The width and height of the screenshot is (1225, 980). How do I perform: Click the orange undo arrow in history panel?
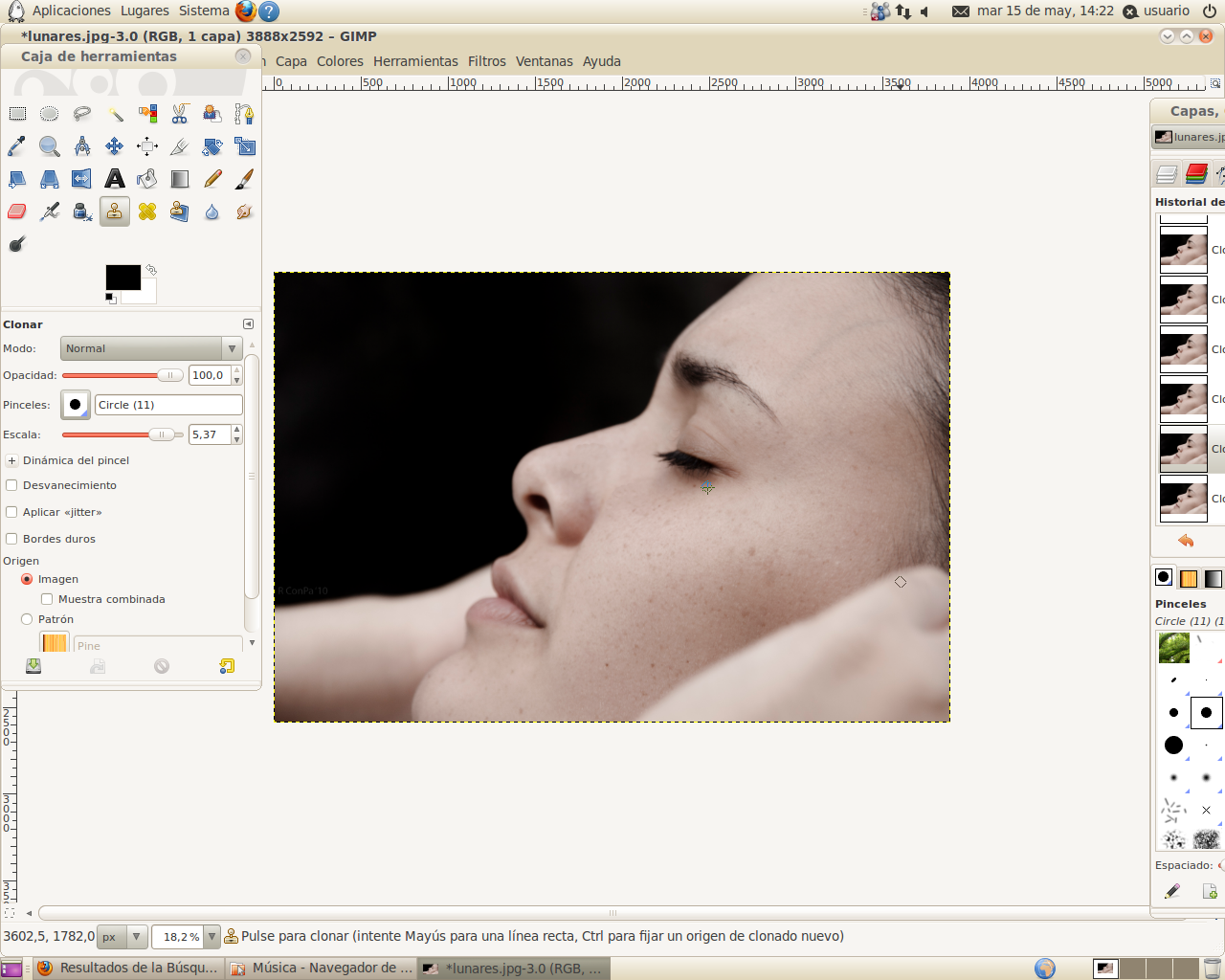coord(1186,541)
